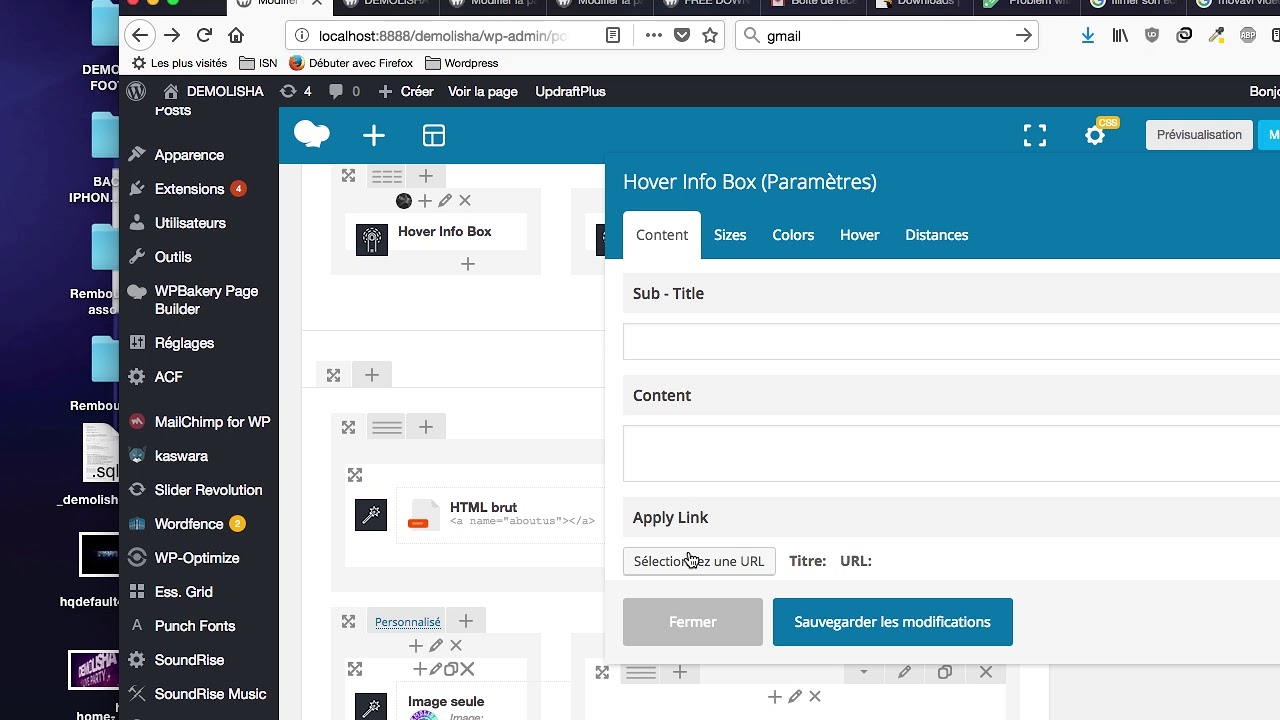
Task: Switch to the Content tab
Action: point(662,235)
